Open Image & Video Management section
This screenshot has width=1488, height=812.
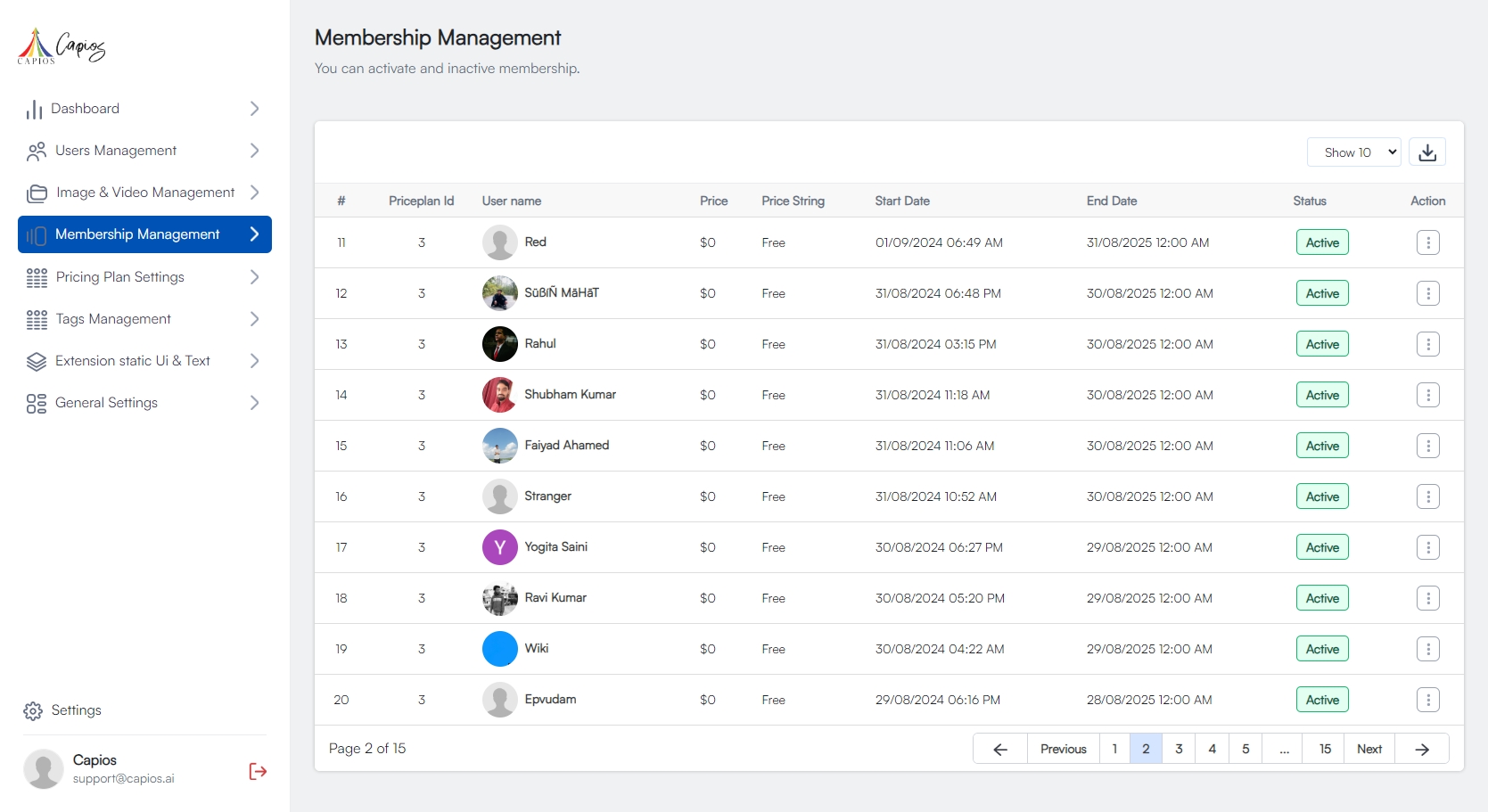(144, 193)
